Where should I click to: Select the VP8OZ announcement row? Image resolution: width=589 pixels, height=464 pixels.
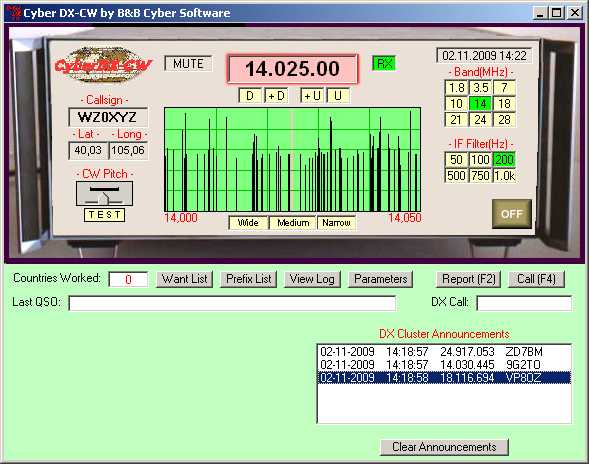tap(444, 378)
